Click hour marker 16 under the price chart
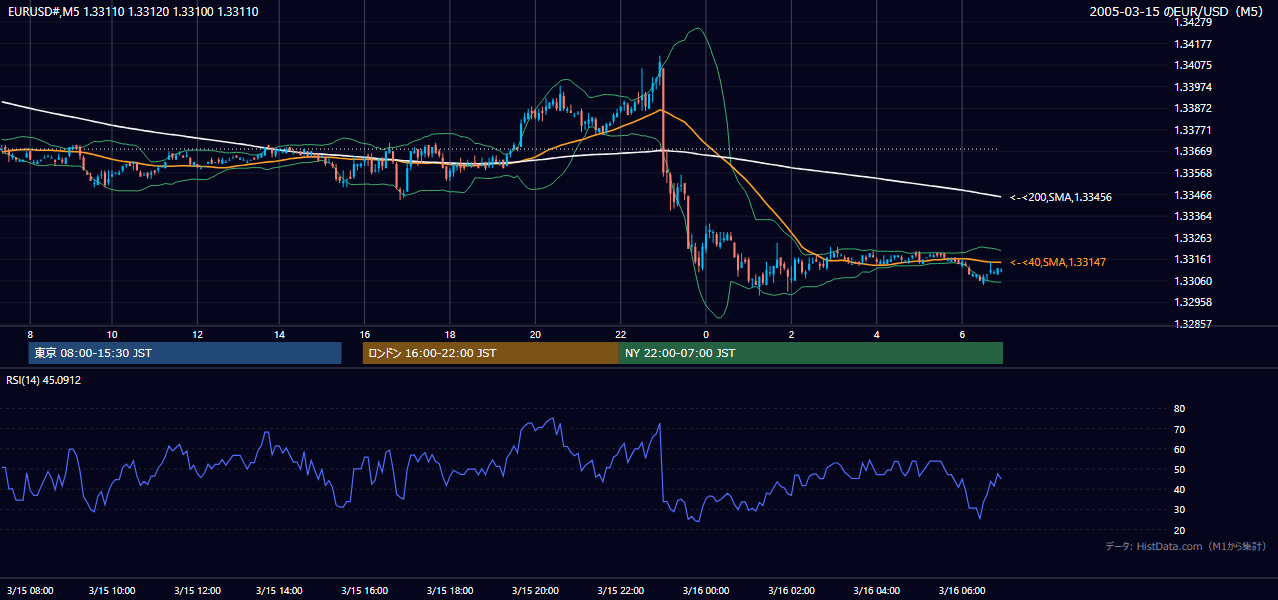1278x600 pixels. [x=364, y=334]
